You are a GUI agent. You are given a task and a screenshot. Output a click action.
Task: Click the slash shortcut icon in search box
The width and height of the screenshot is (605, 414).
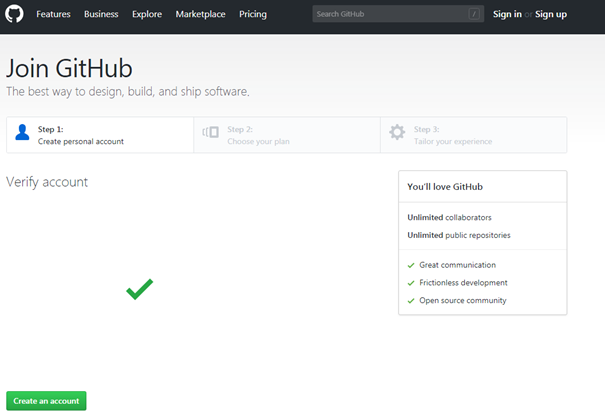(x=474, y=14)
